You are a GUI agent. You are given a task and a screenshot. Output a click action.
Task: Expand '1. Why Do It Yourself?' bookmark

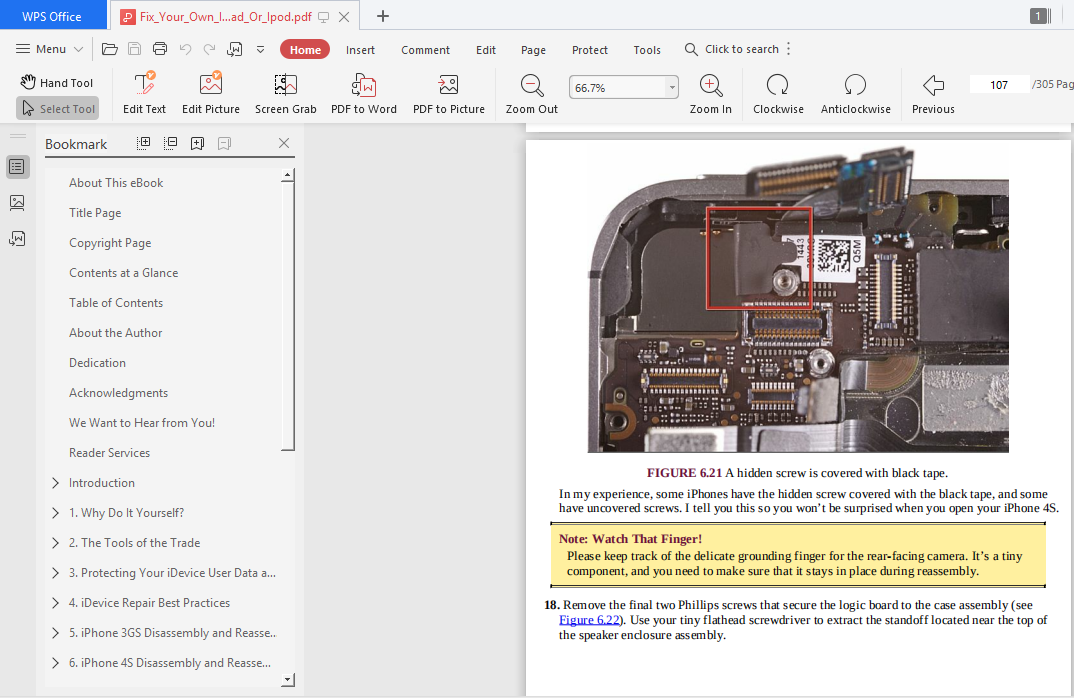pyautogui.click(x=55, y=513)
